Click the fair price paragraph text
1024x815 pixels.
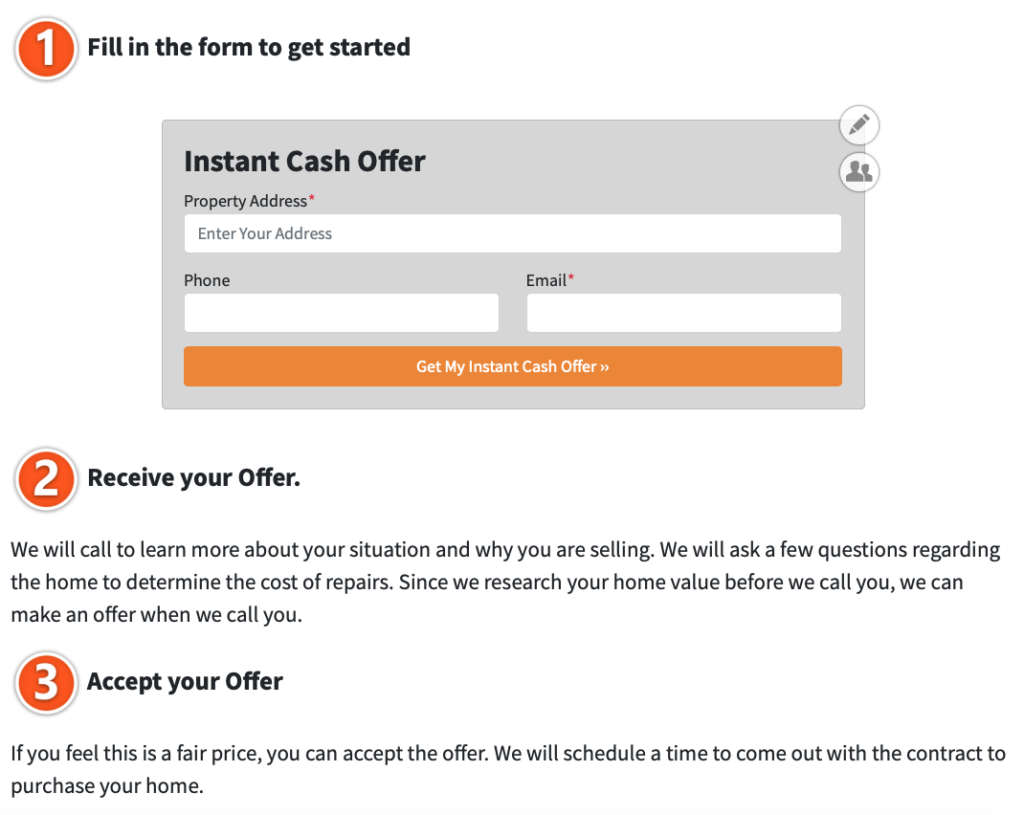[x=508, y=769]
